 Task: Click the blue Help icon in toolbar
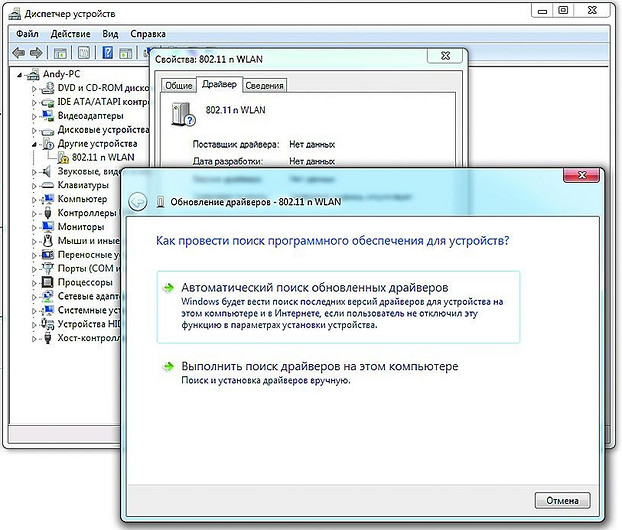[107, 52]
